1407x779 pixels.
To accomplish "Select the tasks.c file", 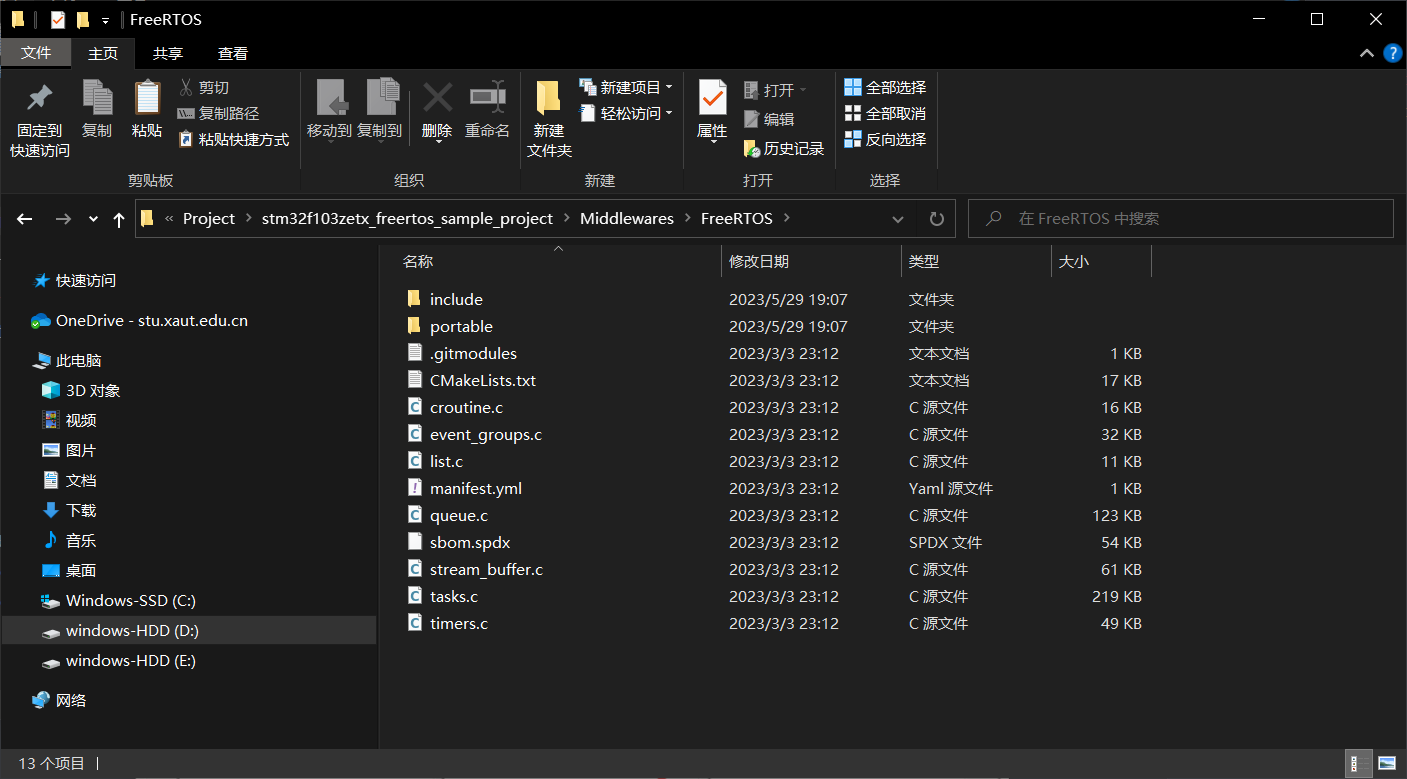I will point(453,597).
